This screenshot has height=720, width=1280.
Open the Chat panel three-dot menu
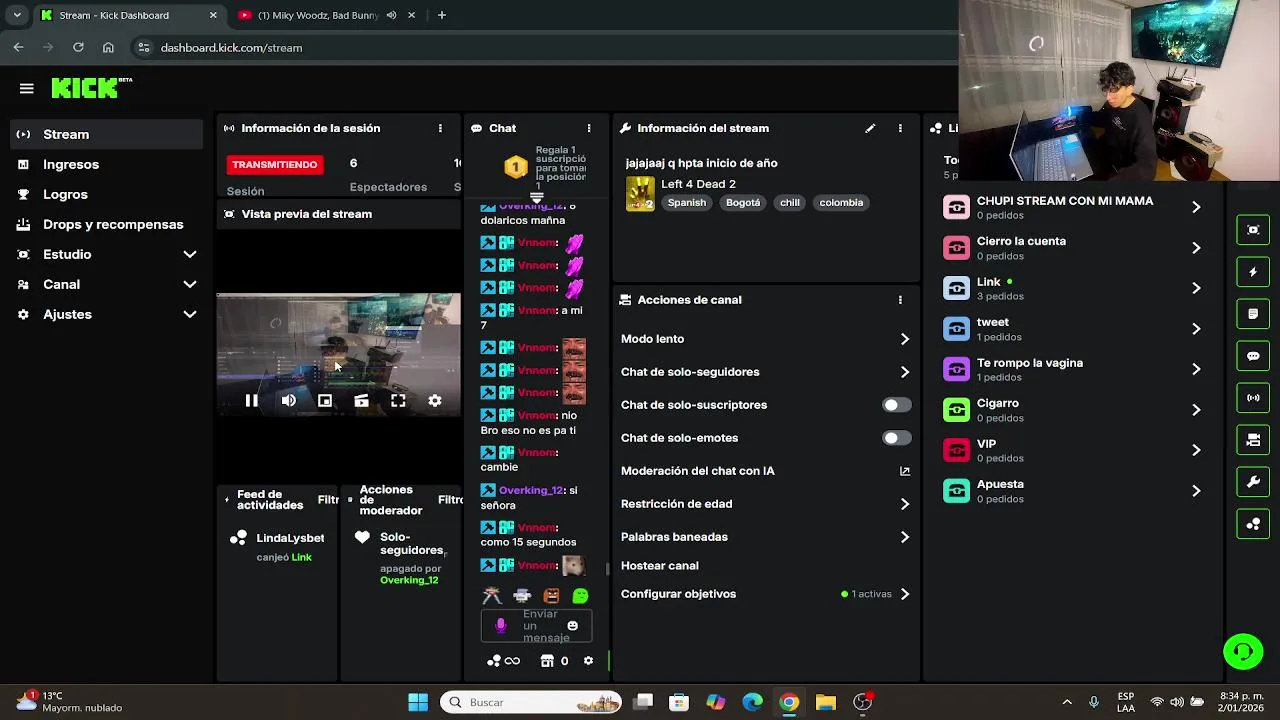589,128
